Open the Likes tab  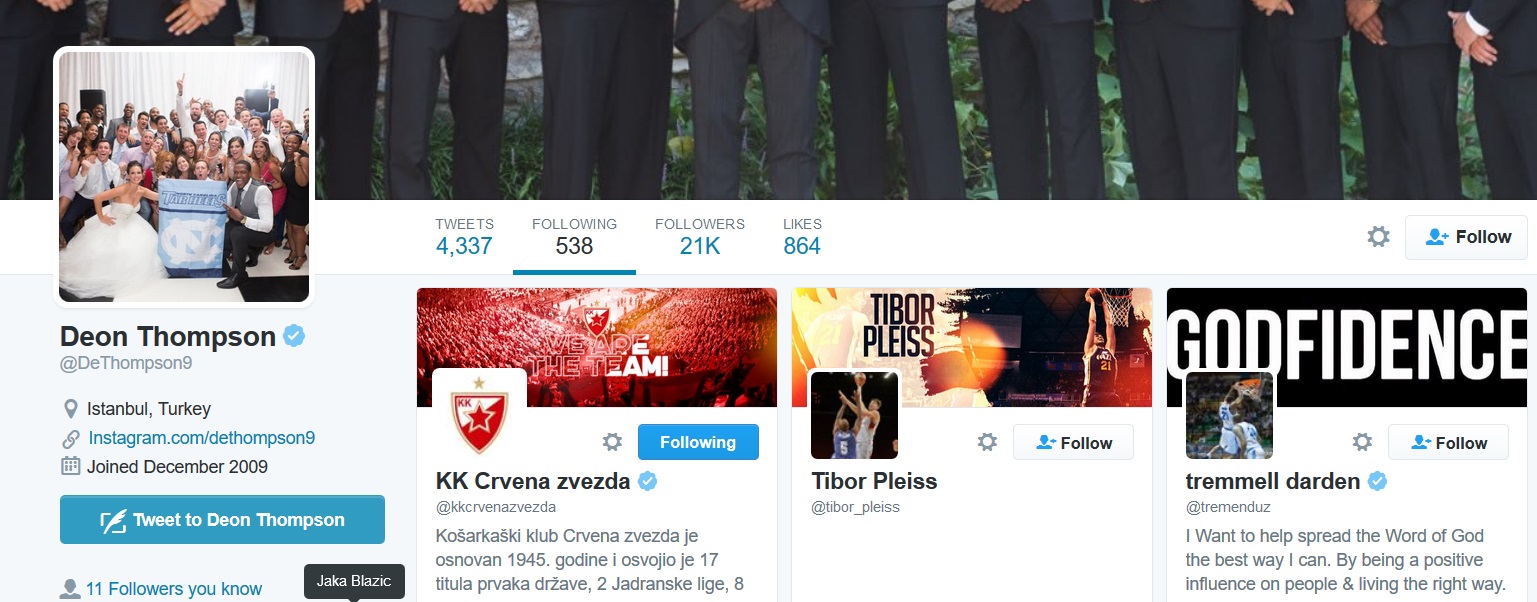(x=802, y=236)
